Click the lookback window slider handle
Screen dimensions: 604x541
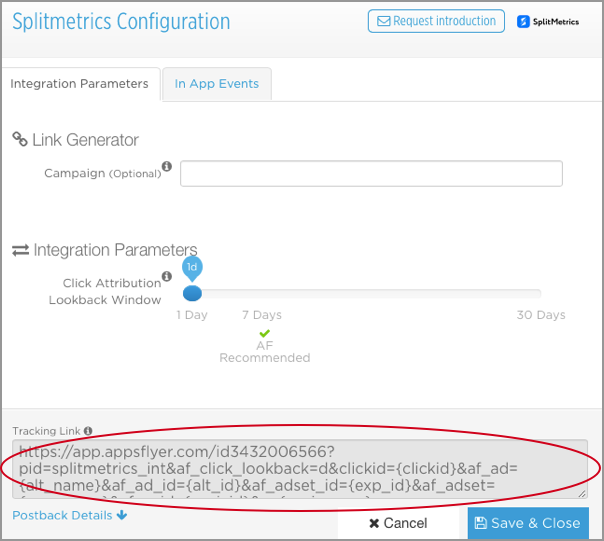(x=192, y=293)
